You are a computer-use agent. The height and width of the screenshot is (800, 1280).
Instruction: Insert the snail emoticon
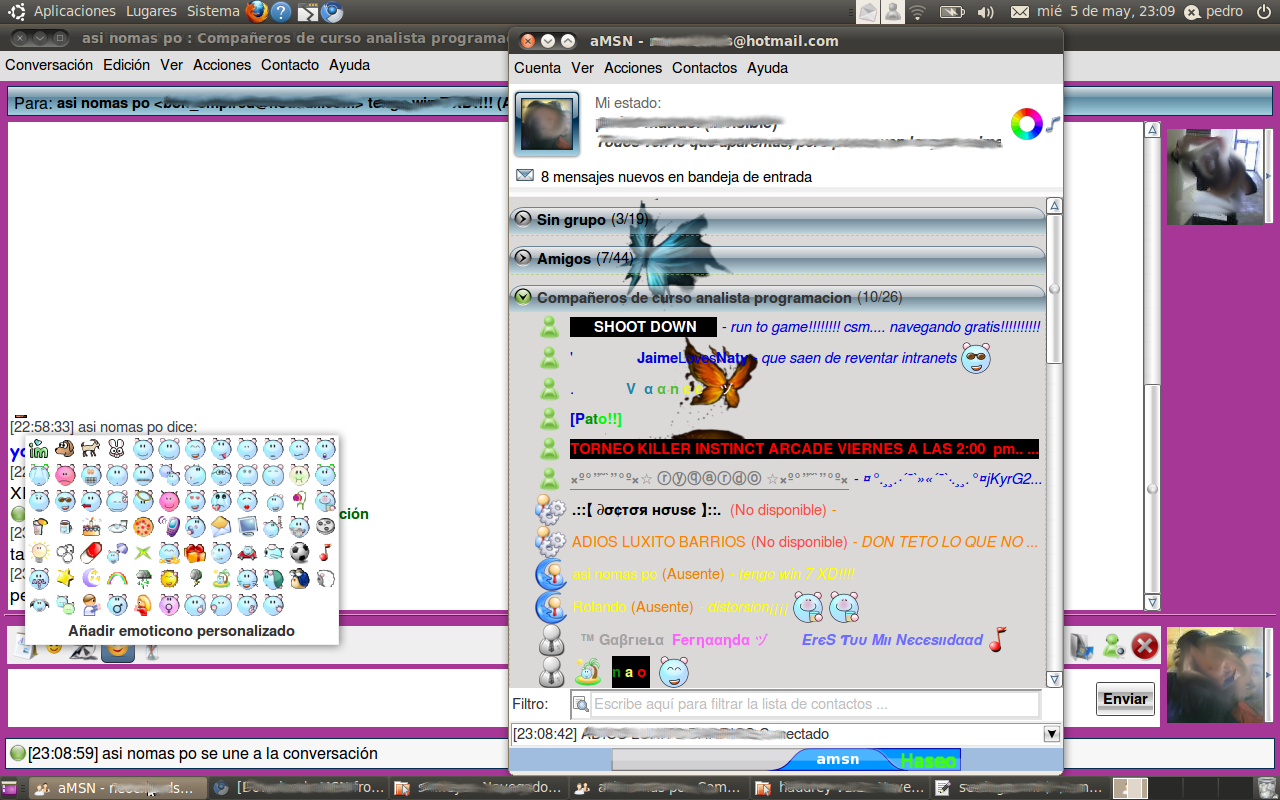pos(299,579)
